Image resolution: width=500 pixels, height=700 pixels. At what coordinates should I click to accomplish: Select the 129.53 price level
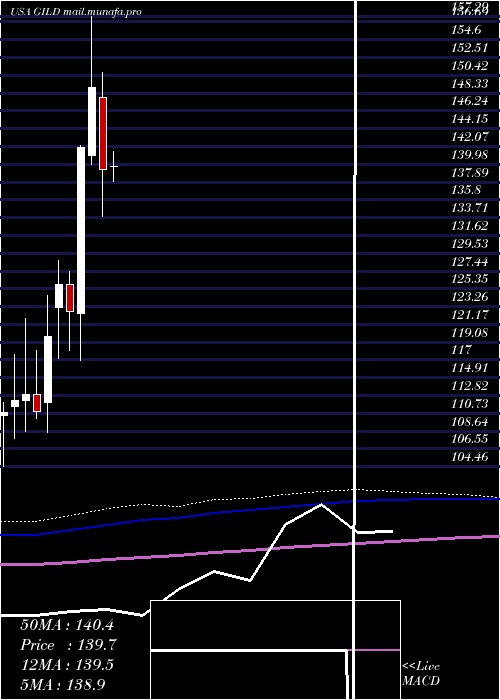pos(469,244)
